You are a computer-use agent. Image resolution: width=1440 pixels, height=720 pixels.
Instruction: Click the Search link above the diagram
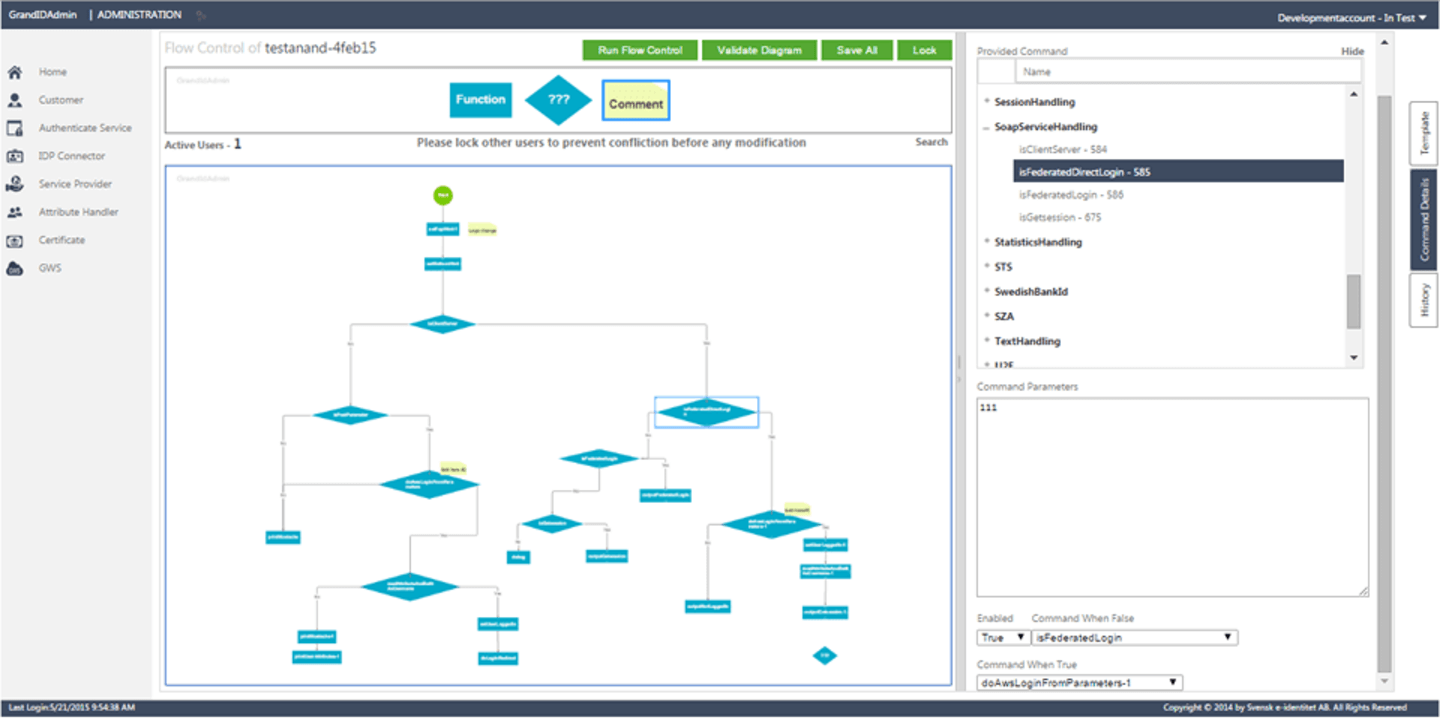coord(931,142)
